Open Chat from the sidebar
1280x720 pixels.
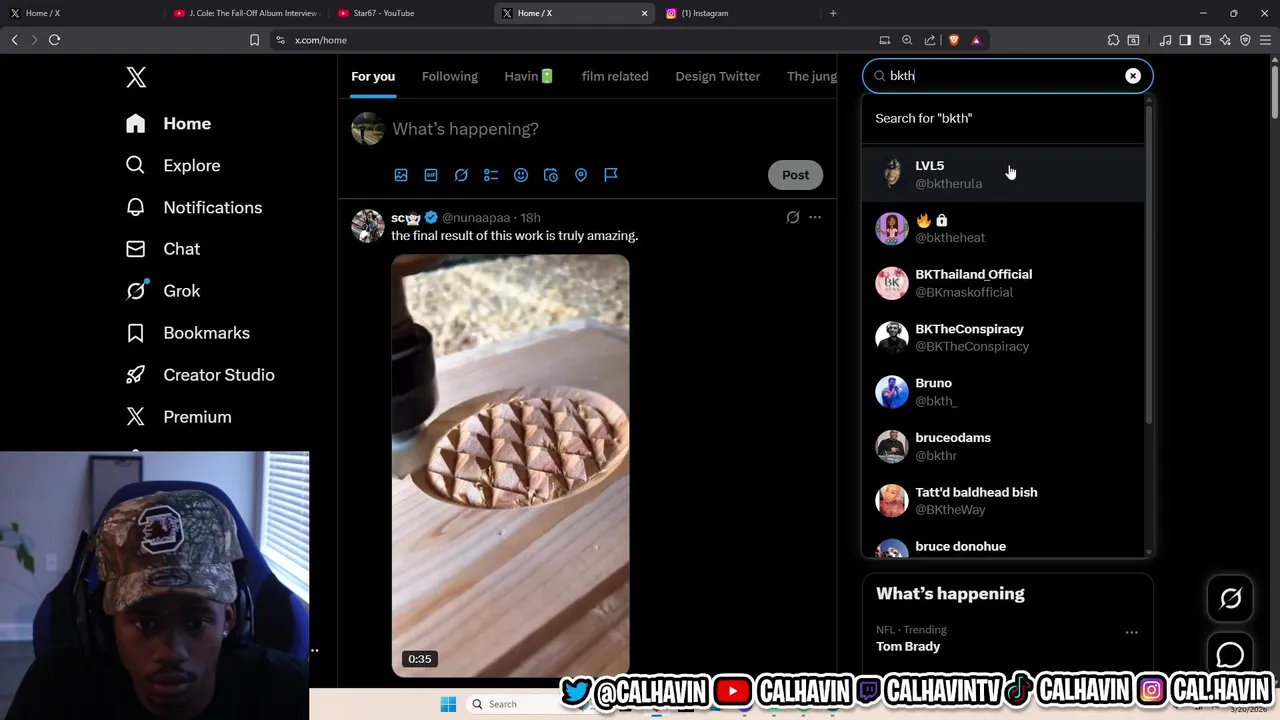(162, 249)
